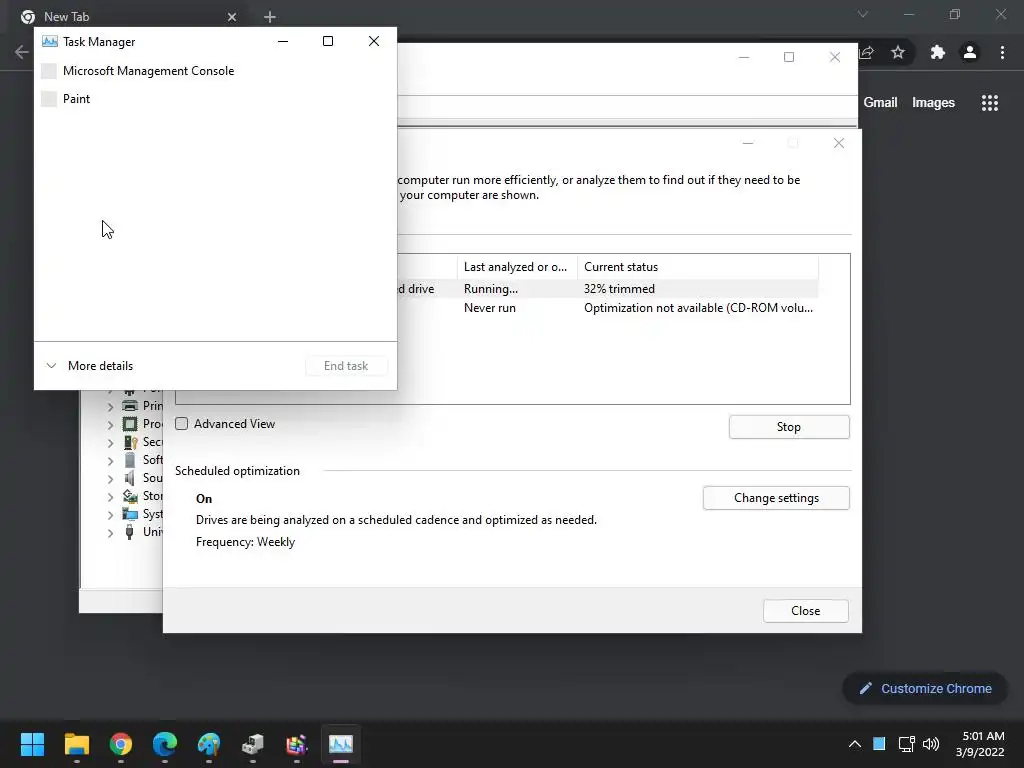Open Chrome's three-dot menu
Viewport: 1024px width, 768px height.
point(1002,52)
